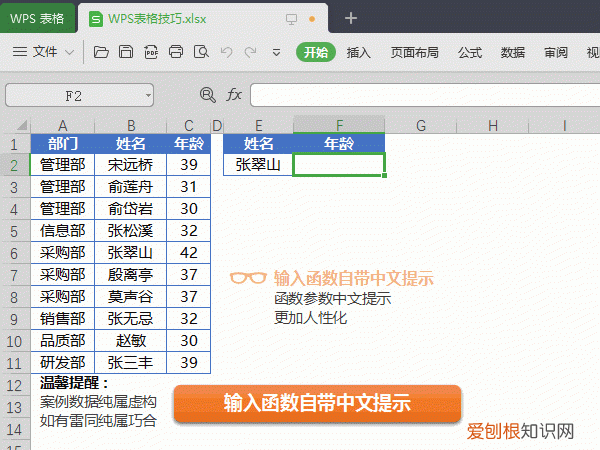The image size is (600, 450).
Task: Click the new tab plus button
Action: coord(351,18)
